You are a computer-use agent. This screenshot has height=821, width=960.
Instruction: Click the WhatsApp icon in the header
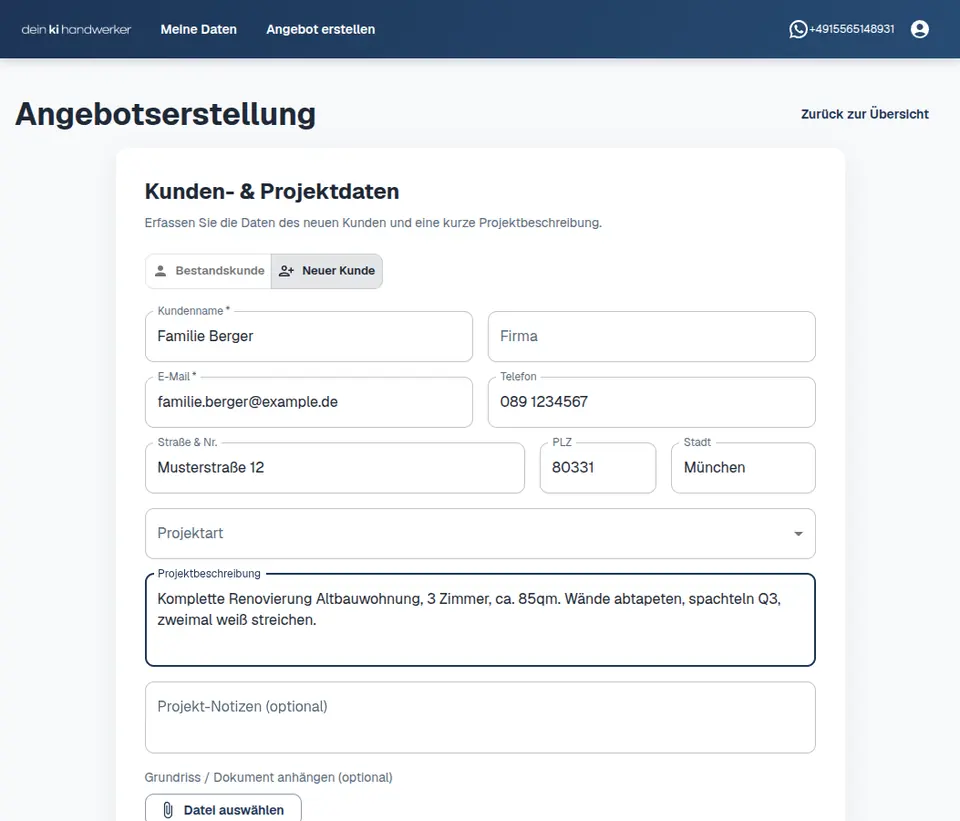click(798, 29)
